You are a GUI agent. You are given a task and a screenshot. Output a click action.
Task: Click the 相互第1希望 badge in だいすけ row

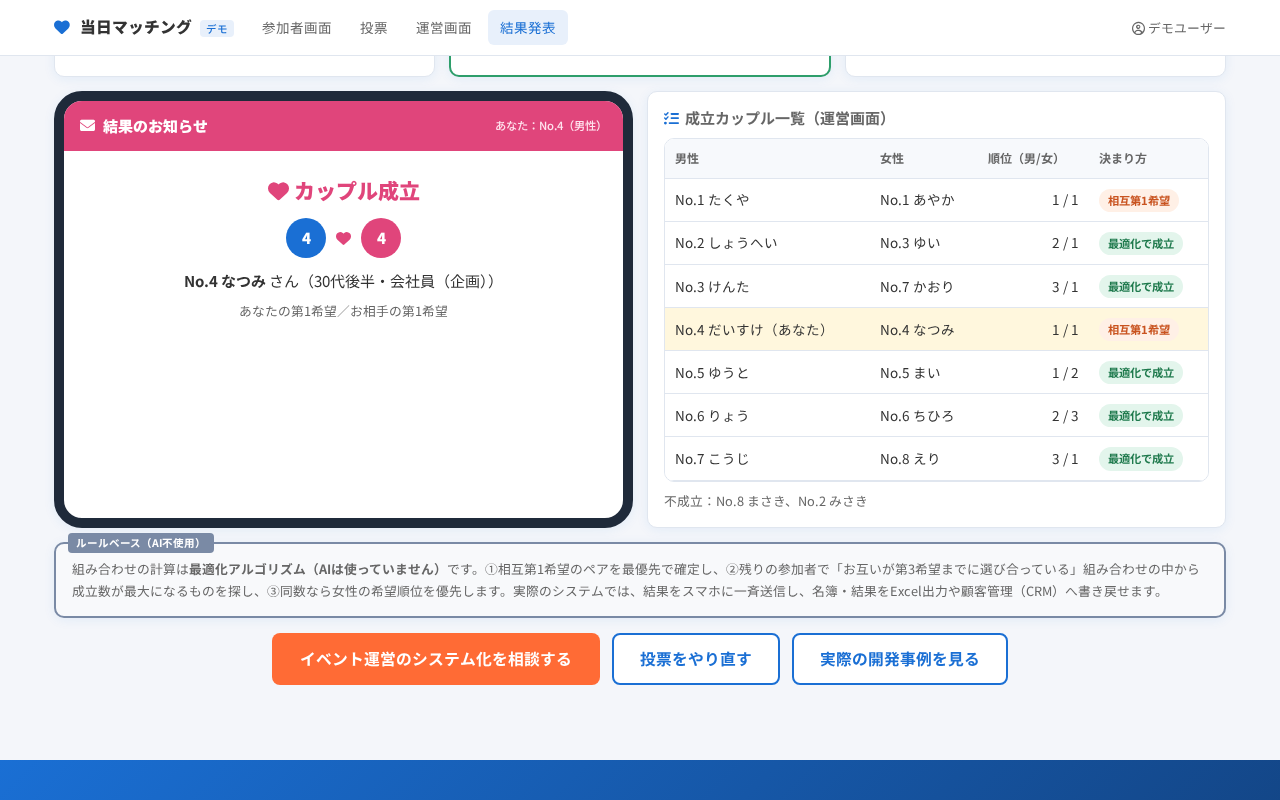click(1139, 329)
